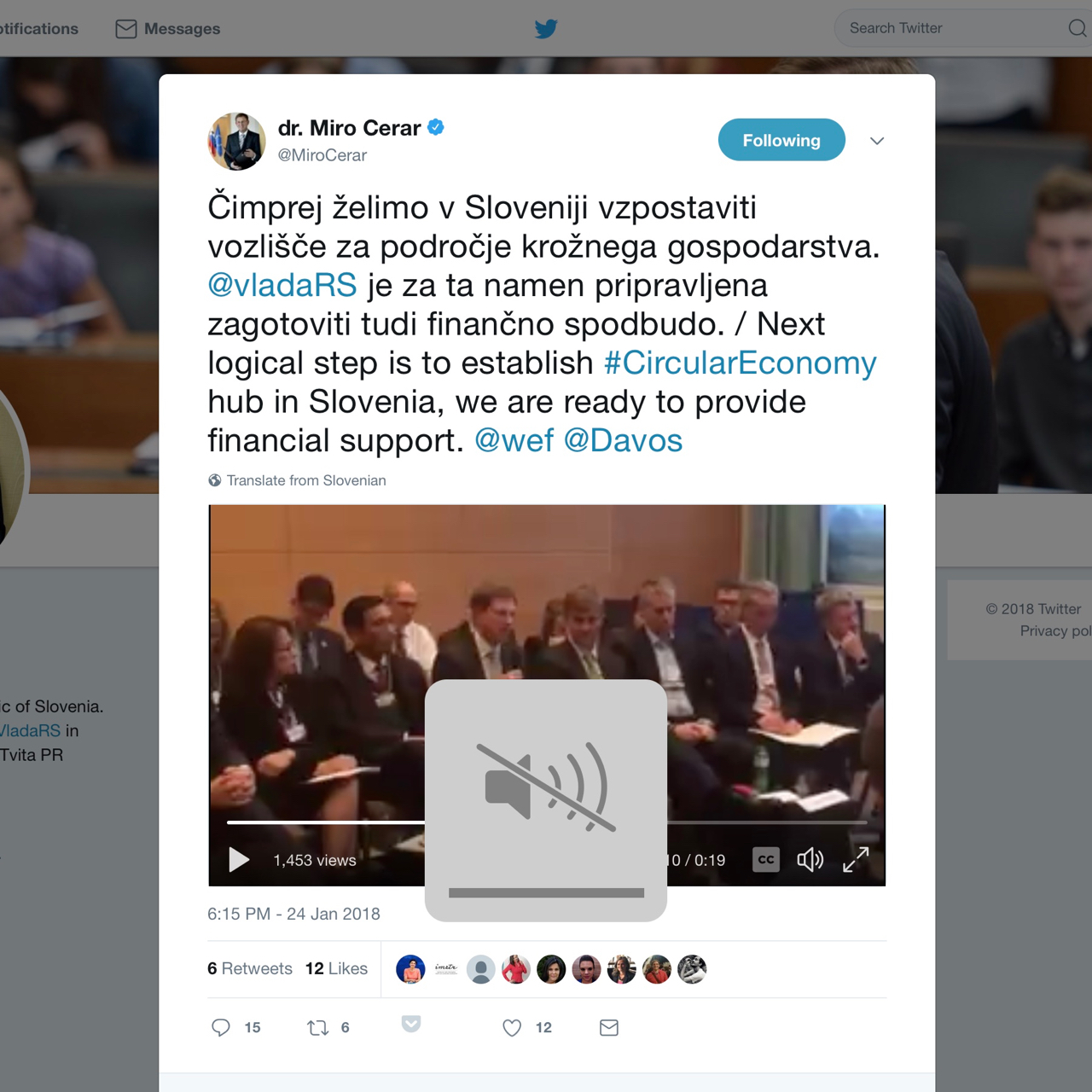Toggle closed captions CC on video
1092x1092 pixels.
(766, 859)
